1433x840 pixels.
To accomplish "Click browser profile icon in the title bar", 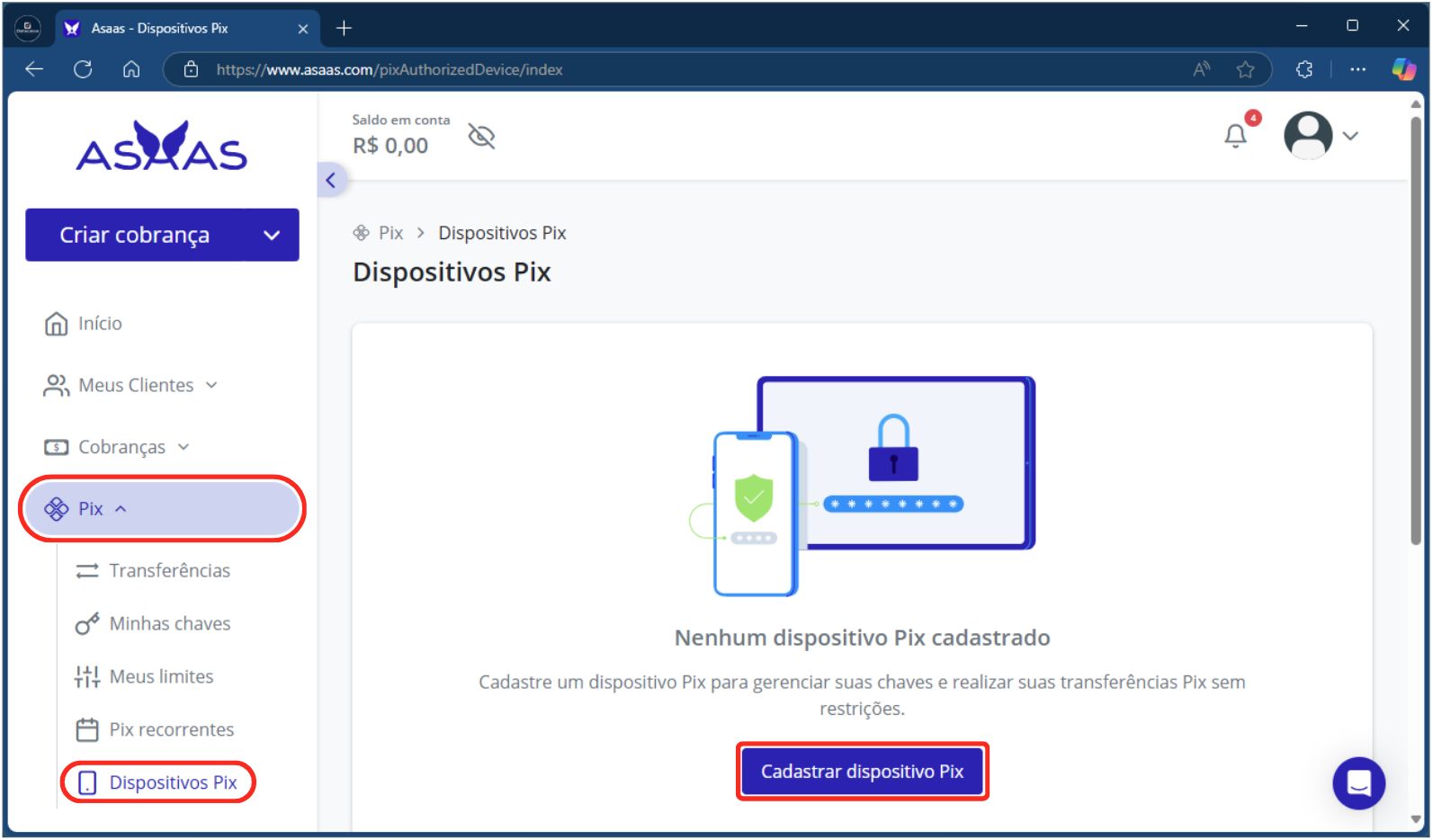I will click(28, 29).
